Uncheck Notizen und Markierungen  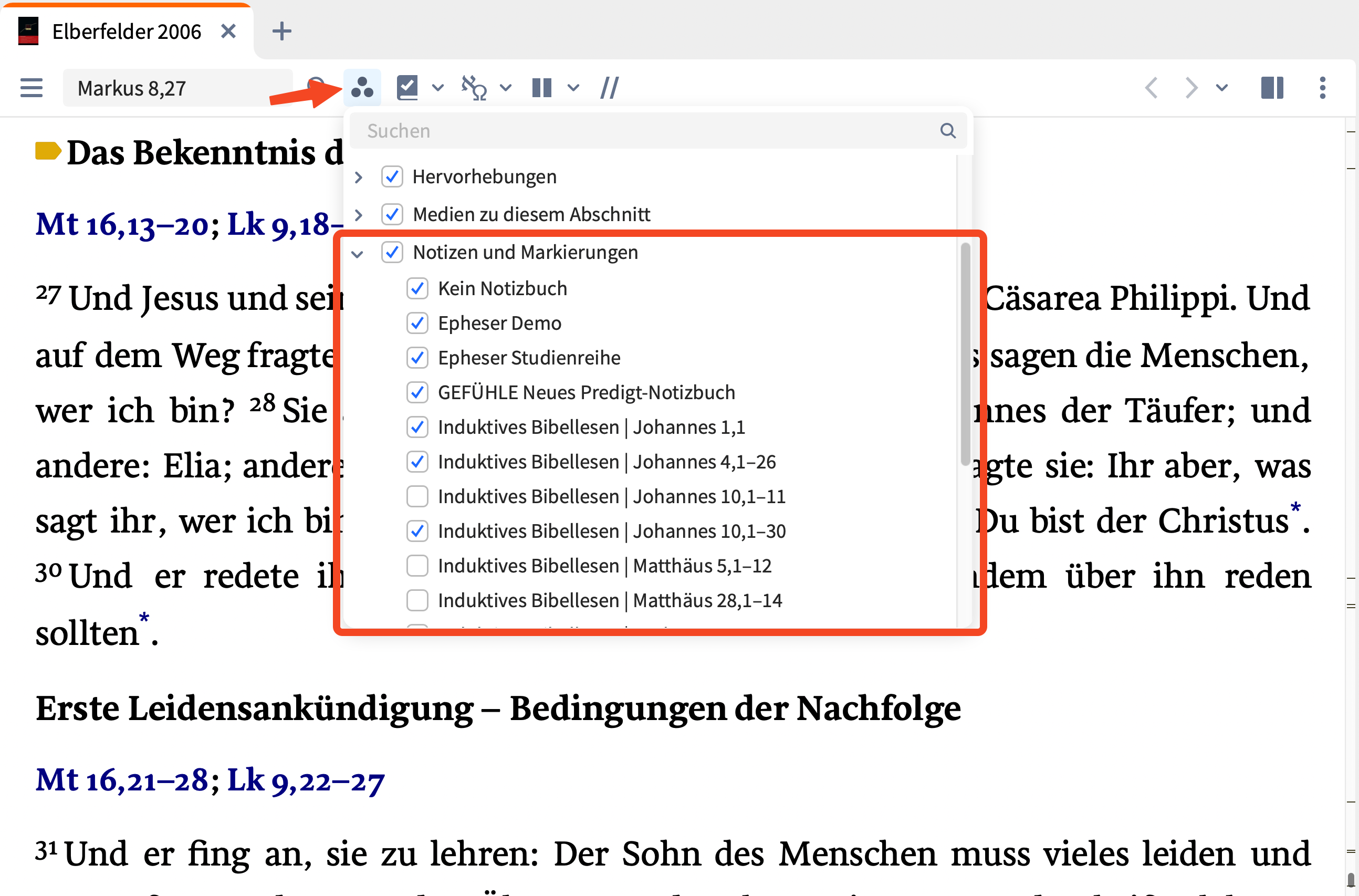pos(392,252)
